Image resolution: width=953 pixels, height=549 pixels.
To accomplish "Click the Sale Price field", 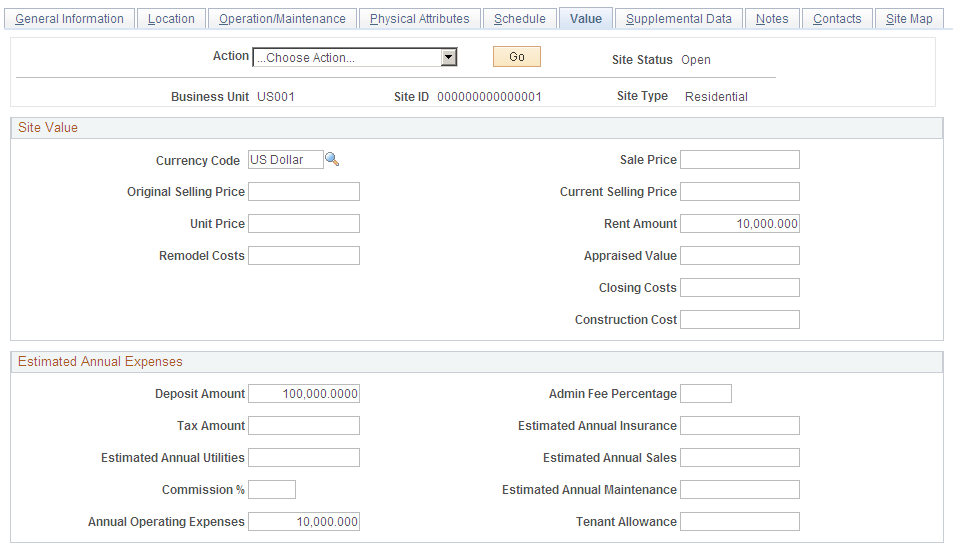I will 740,160.
